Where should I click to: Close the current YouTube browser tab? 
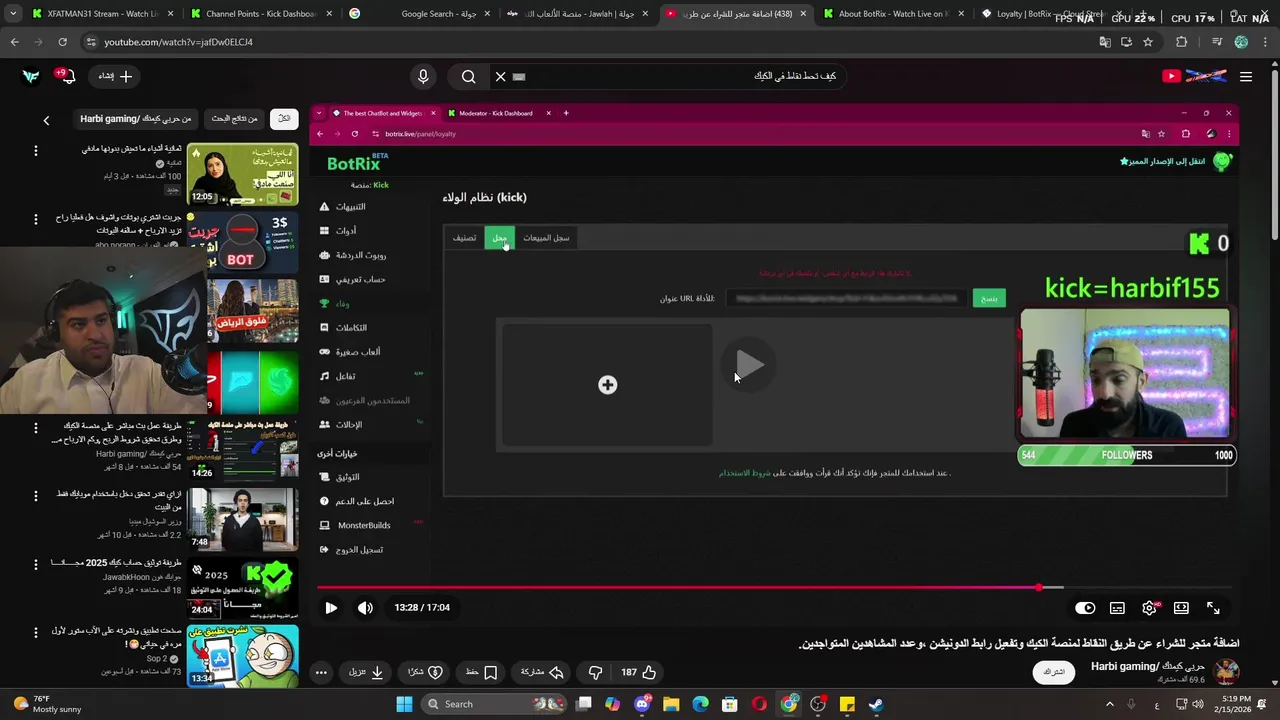pos(804,14)
